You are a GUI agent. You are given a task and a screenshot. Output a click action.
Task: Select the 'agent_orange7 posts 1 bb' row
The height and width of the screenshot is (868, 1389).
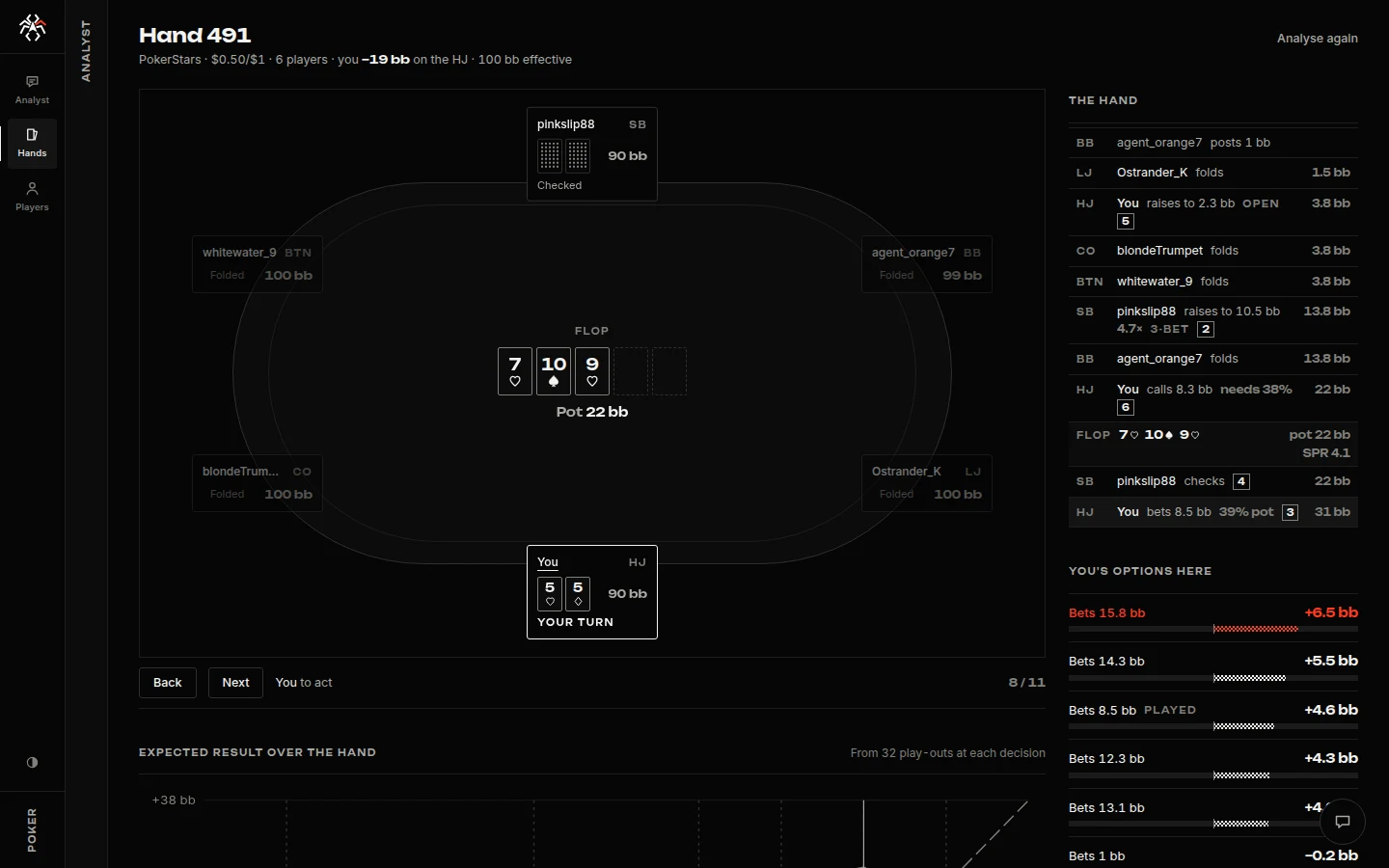click(x=1213, y=143)
